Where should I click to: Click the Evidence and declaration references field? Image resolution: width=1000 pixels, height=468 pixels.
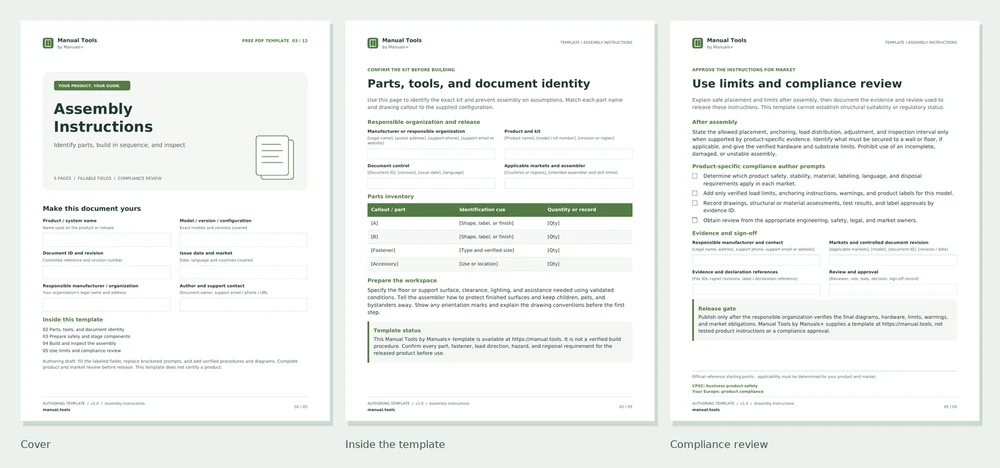tap(756, 289)
